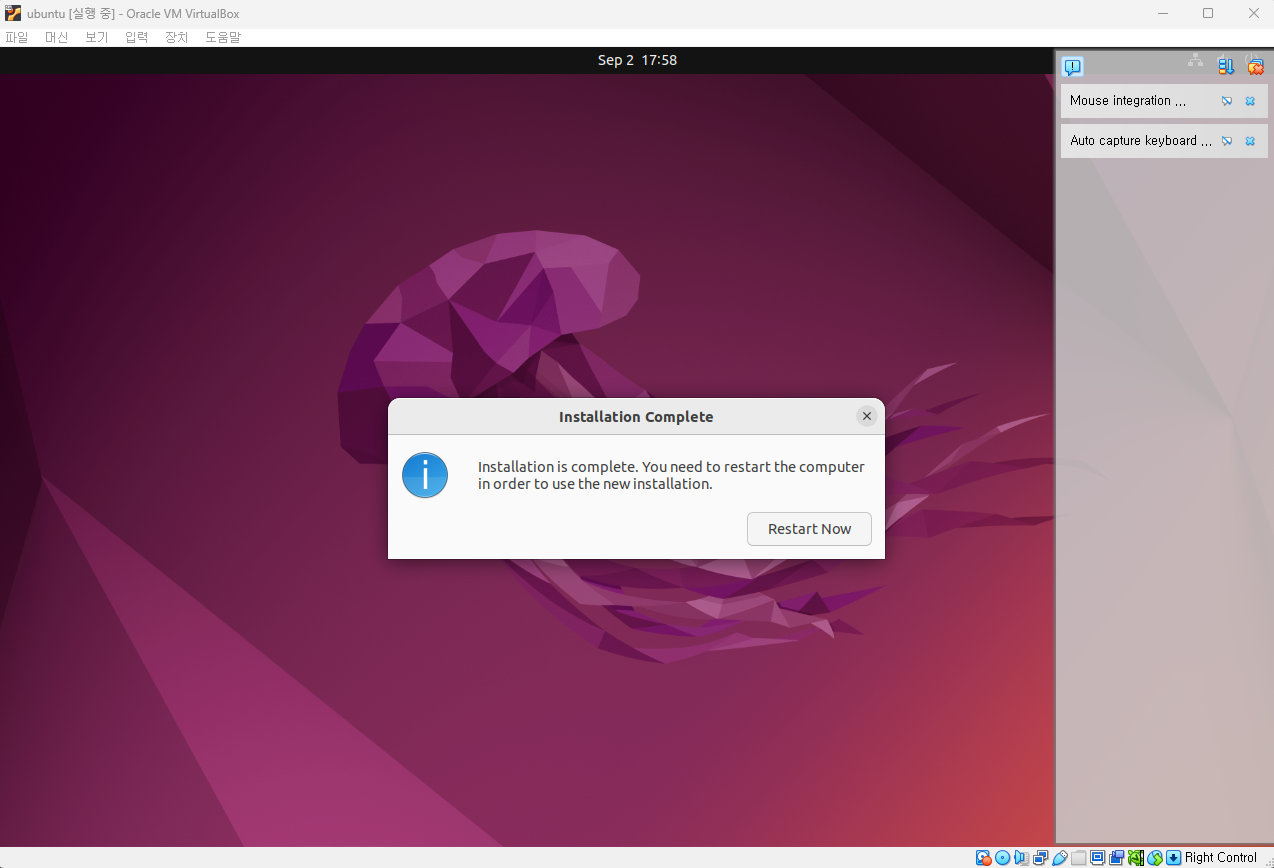Dismiss the Auto capture keyboard notification
Image resolution: width=1274 pixels, height=868 pixels.
1250,141
